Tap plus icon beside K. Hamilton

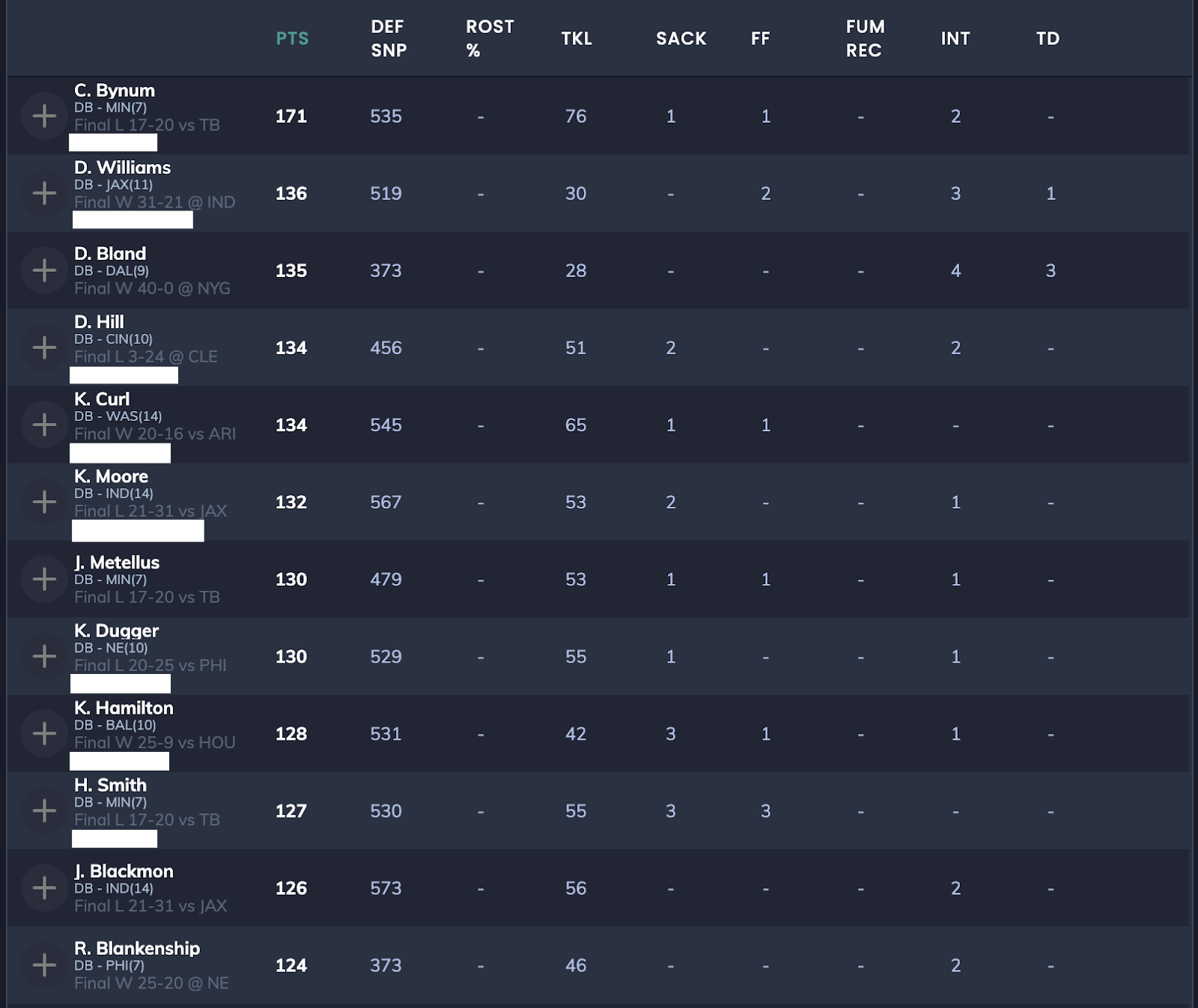pos(44,733)
